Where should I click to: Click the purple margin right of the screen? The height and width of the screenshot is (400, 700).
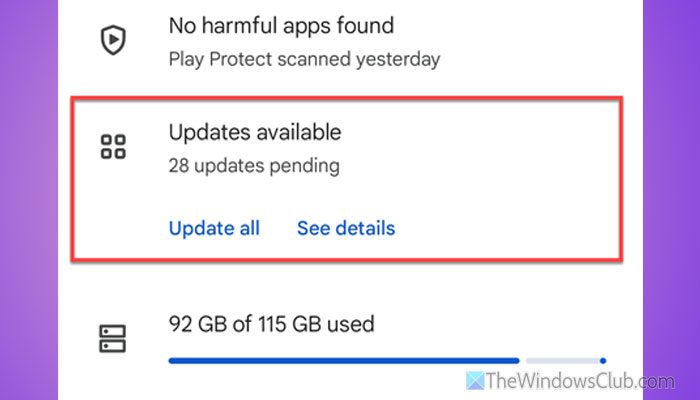click(671, 200)
